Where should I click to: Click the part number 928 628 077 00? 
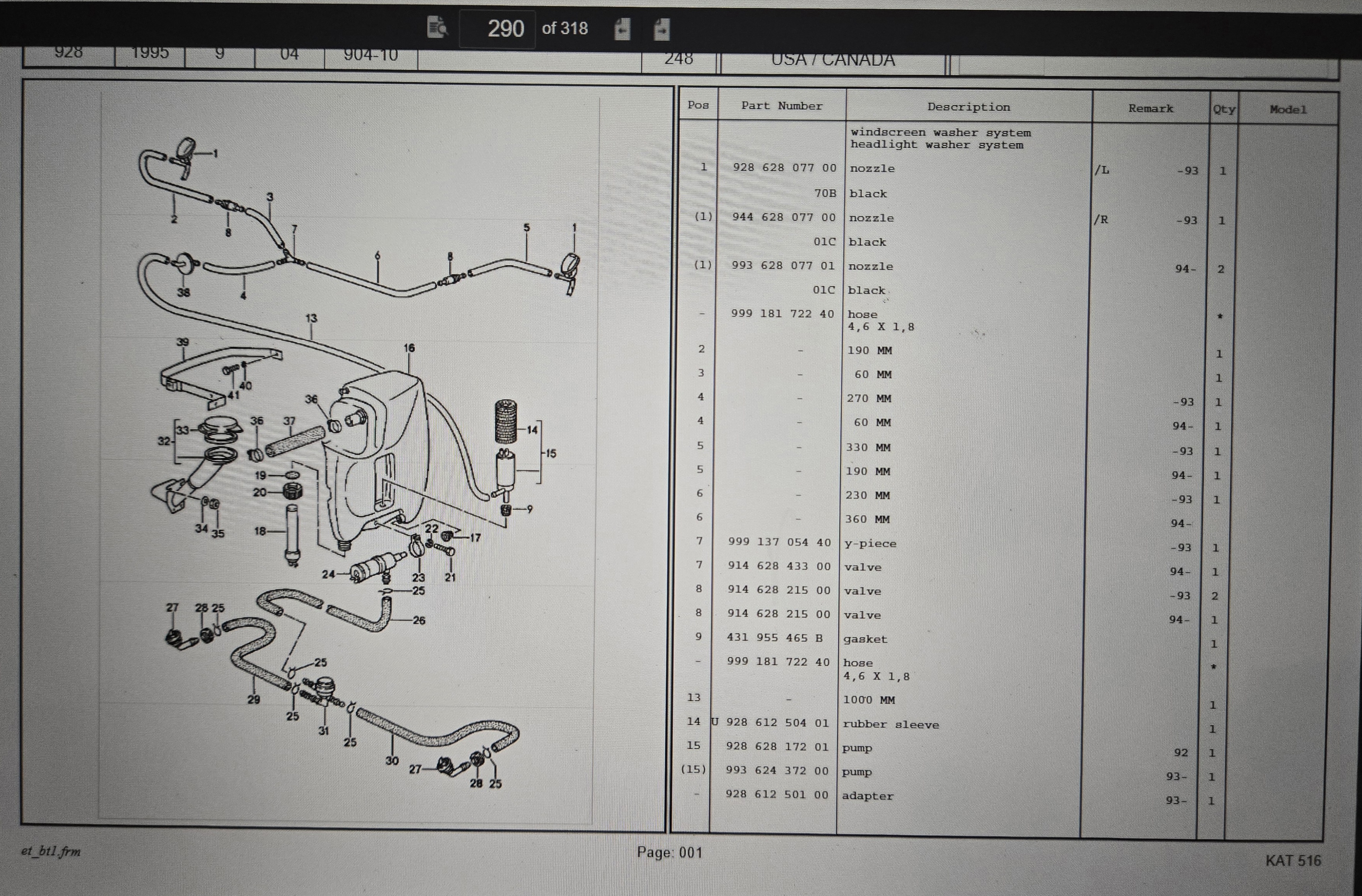(x=785, y=168)
